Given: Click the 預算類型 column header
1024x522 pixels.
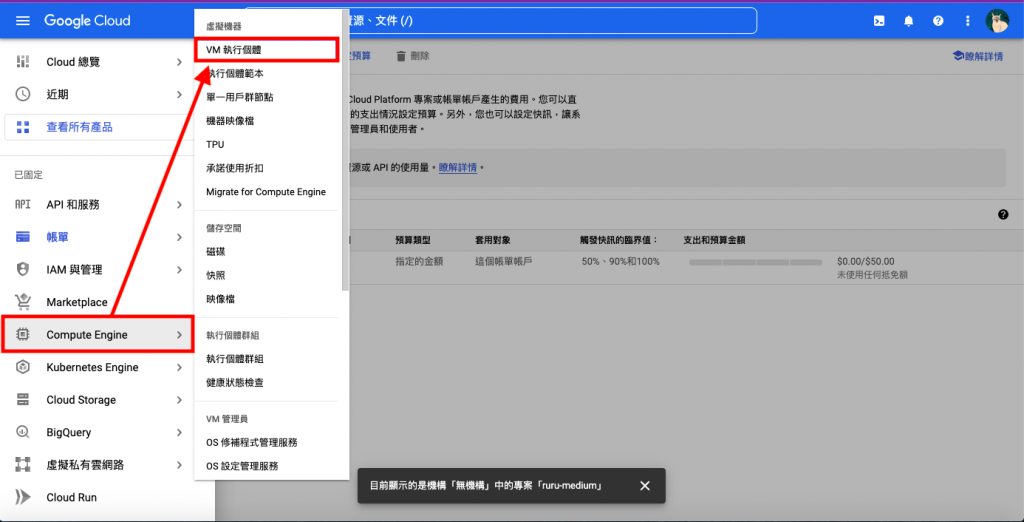Looking at the screenshot, I should click(415, 240).
